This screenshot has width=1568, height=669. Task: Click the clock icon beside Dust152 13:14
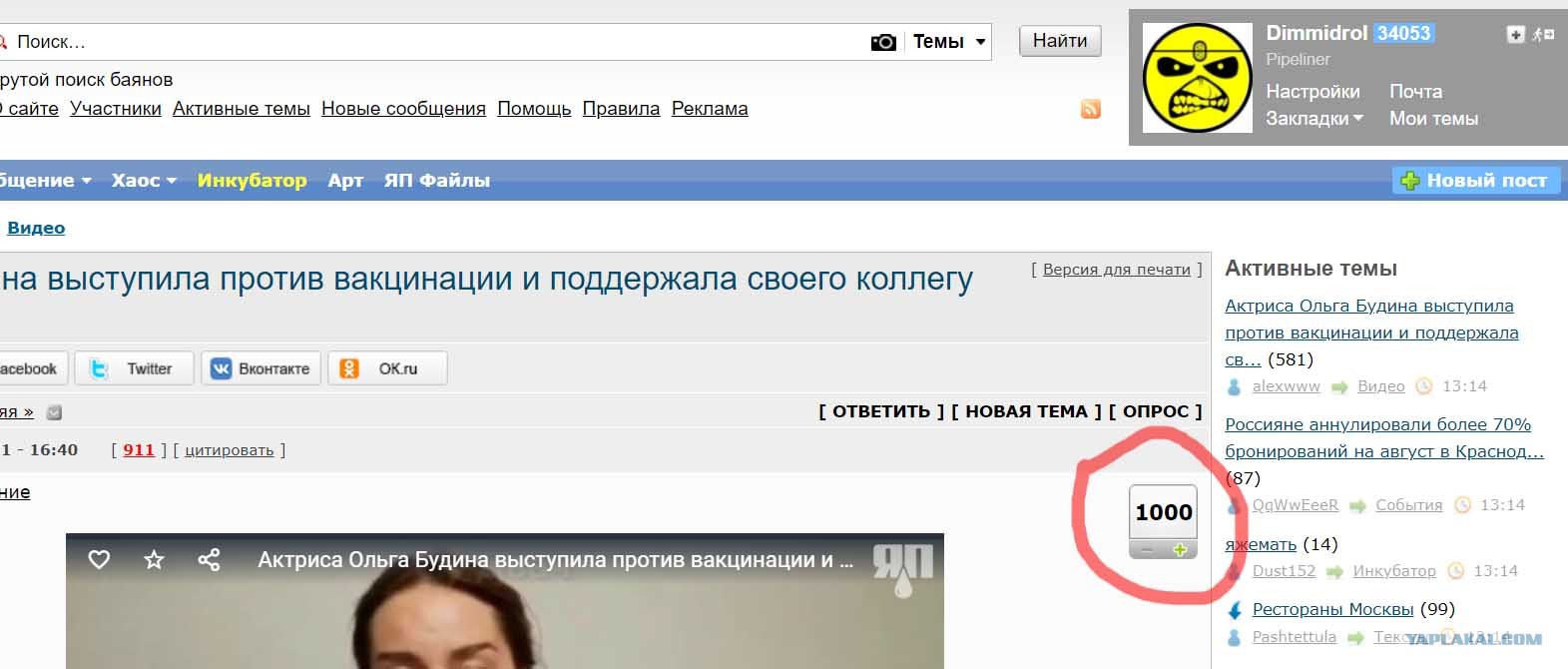tap(1455, 571)
